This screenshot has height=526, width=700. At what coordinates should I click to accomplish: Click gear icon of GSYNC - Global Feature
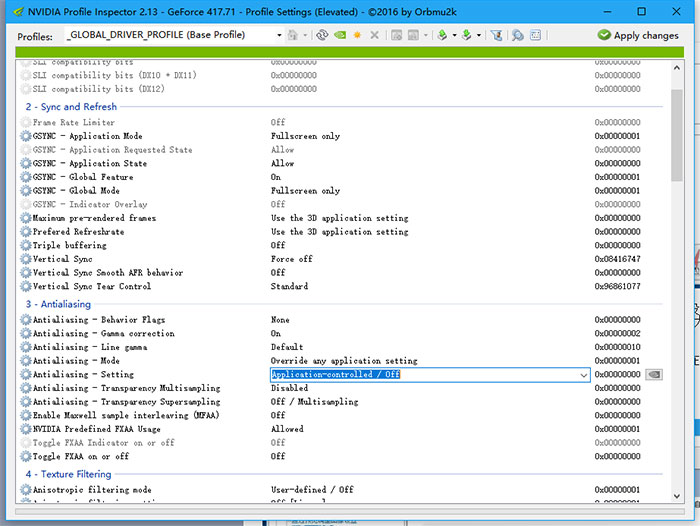tap(26, 177)
